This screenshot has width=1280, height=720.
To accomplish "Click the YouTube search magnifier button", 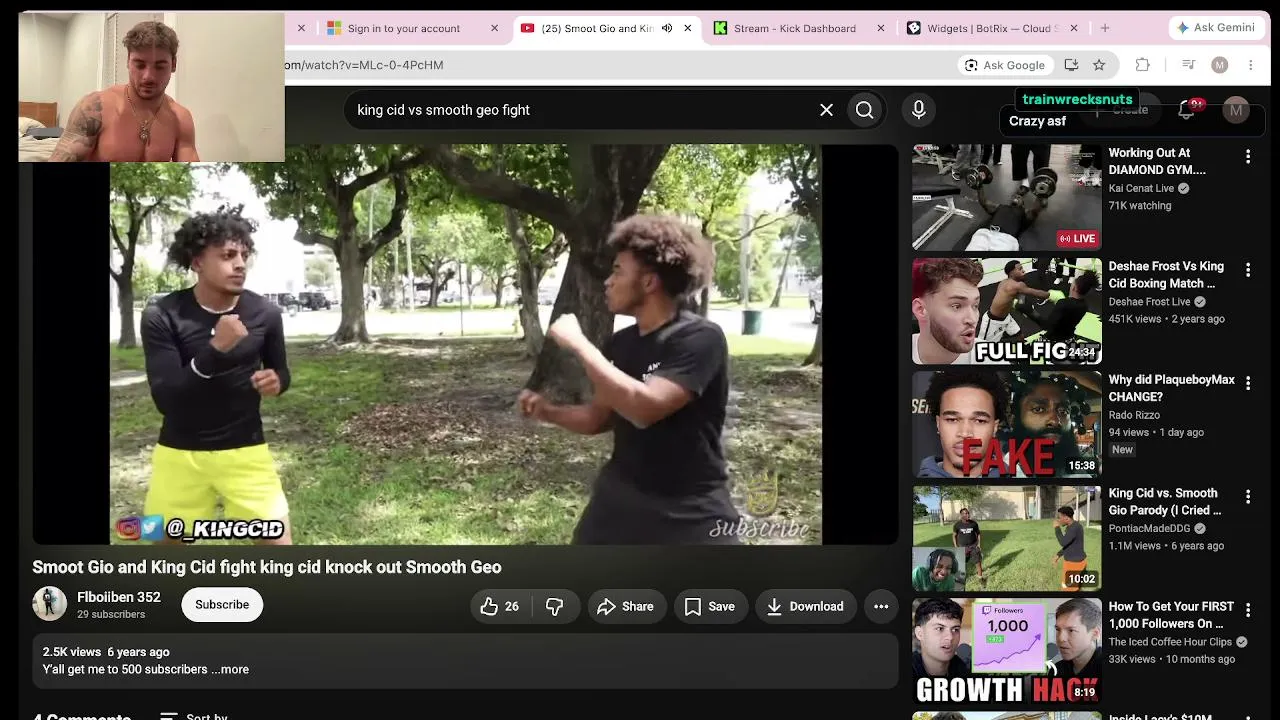I will point(865,110).
